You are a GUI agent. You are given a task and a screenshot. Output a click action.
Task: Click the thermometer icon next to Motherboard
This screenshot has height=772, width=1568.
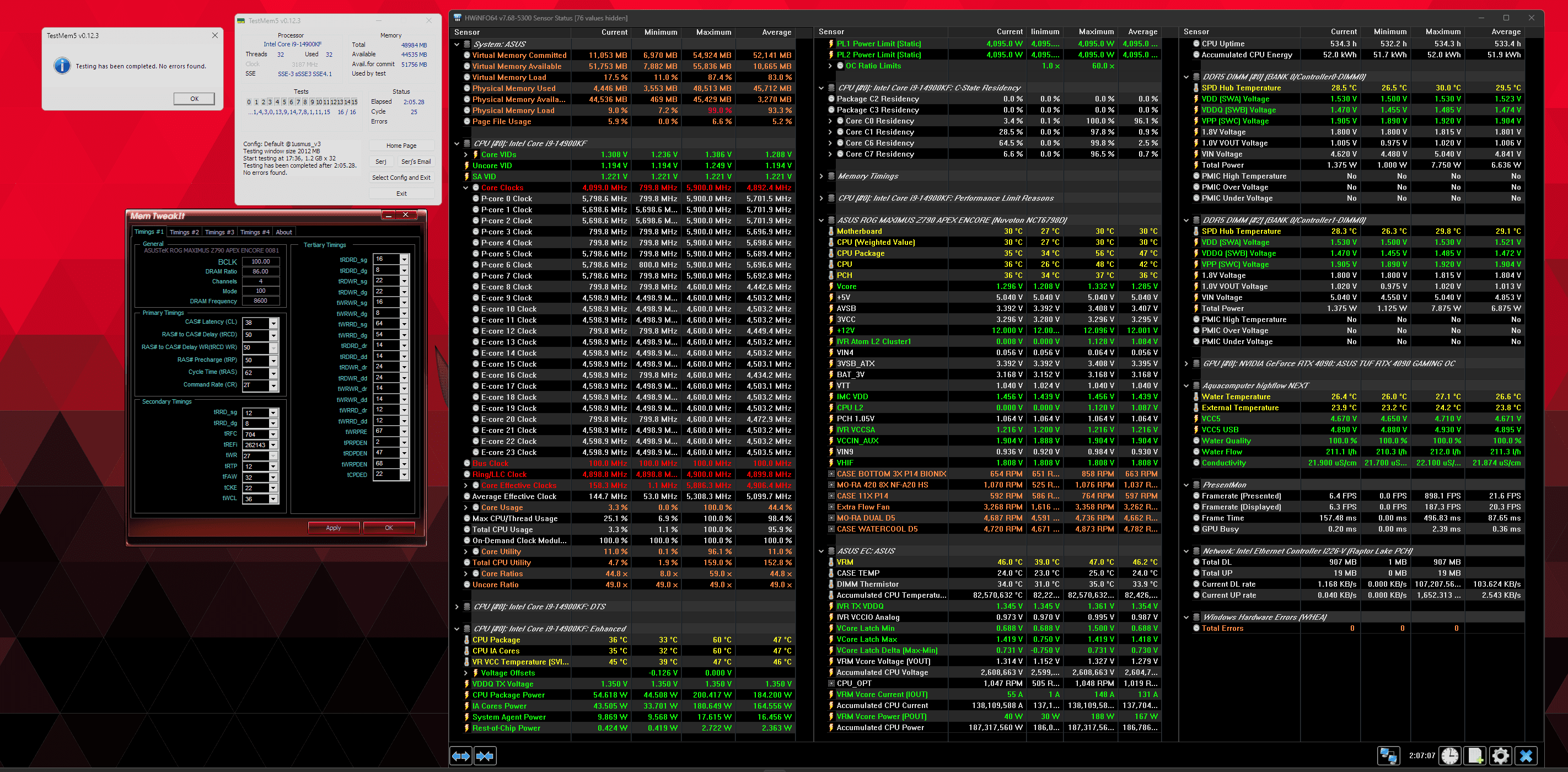831,232
